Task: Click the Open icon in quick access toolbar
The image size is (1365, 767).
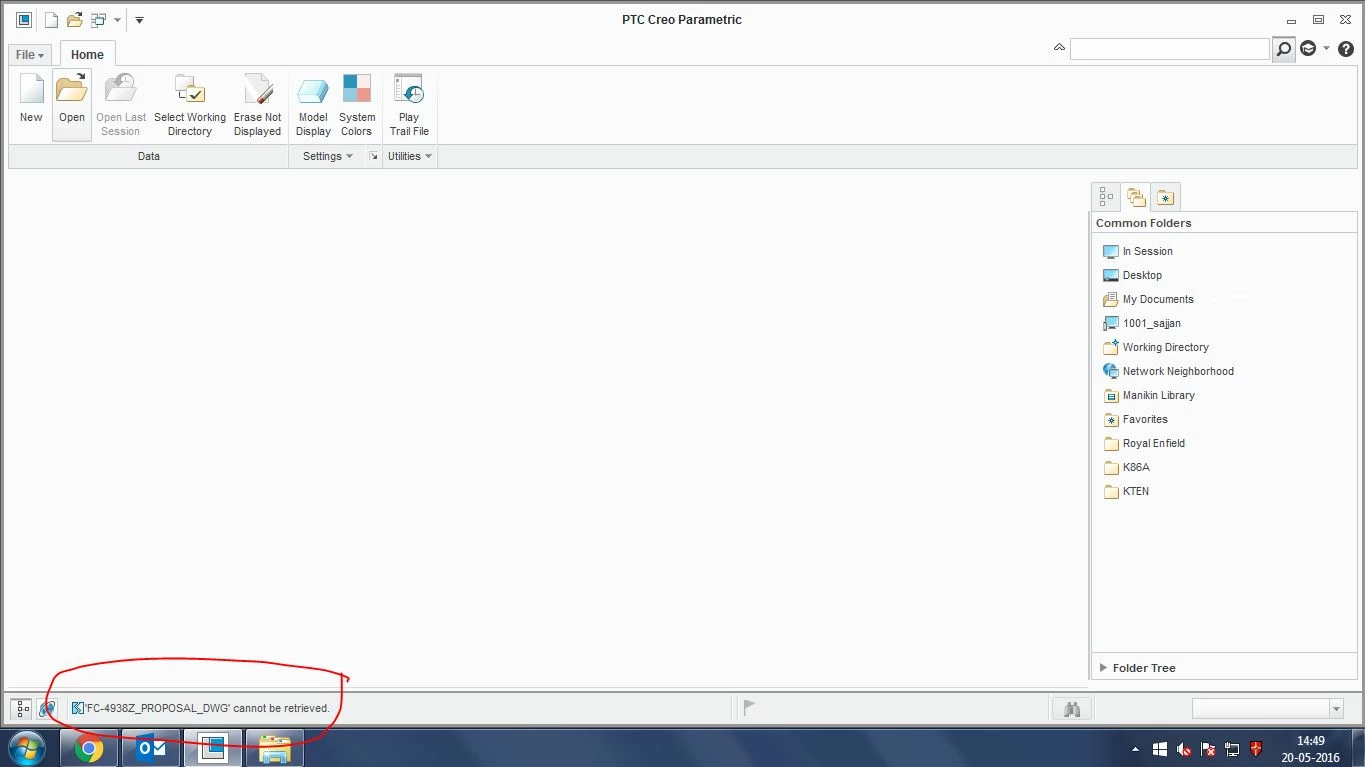Action: [x=74, y=20]
